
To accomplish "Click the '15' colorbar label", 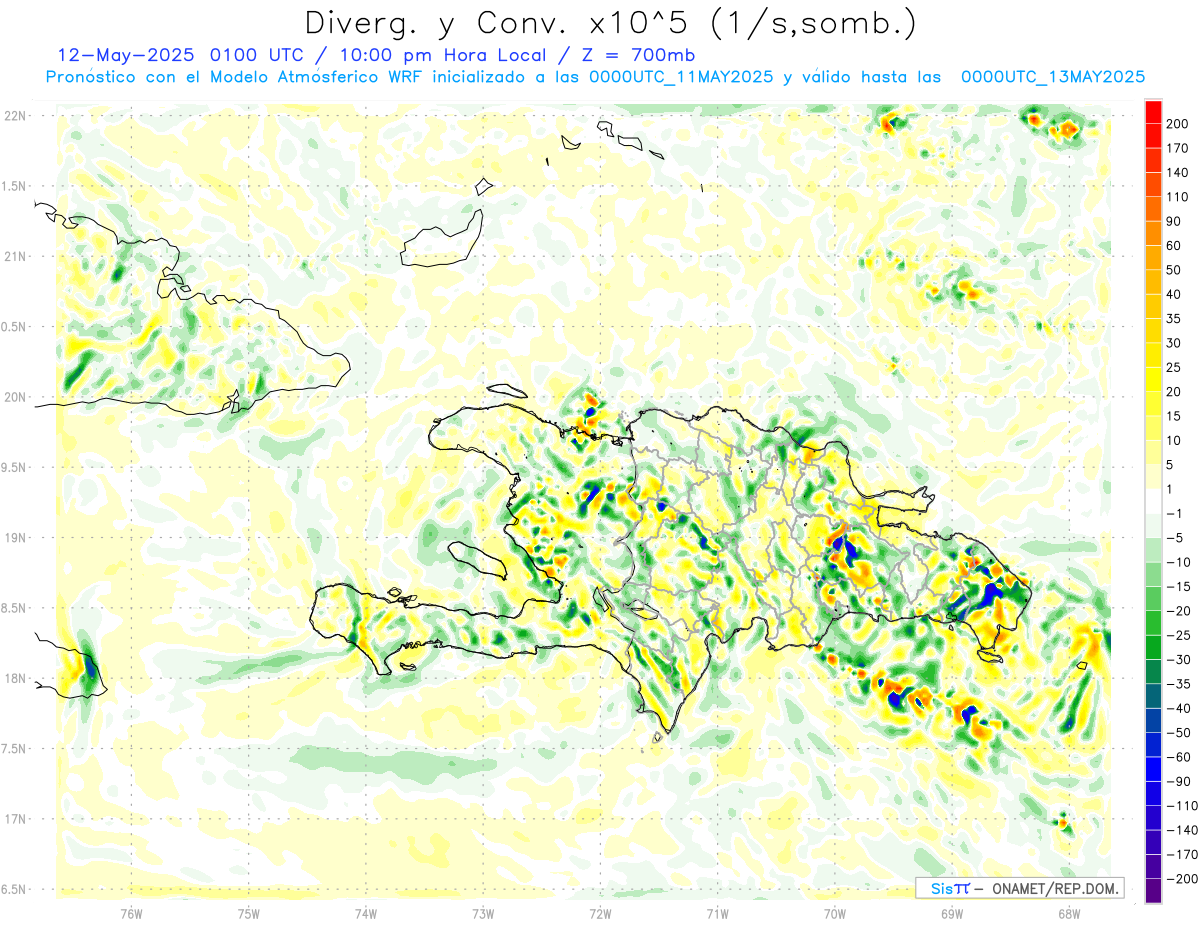I will 1176,416.
